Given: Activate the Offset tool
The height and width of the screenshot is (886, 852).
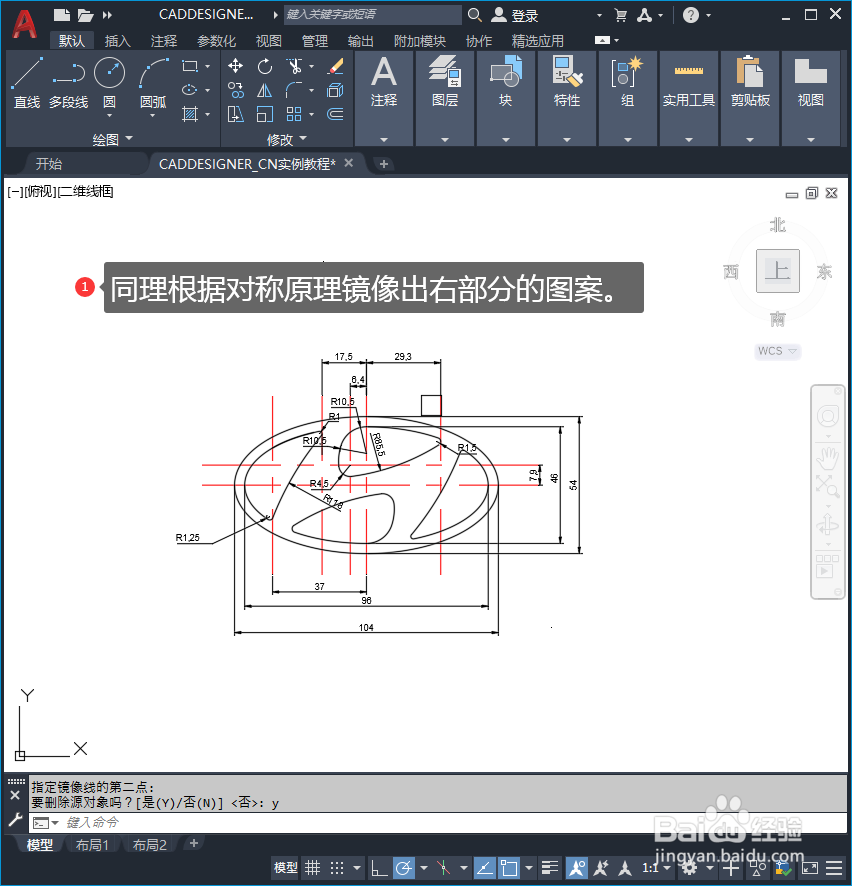Looking at the screenshot, I should click(336, 114).
